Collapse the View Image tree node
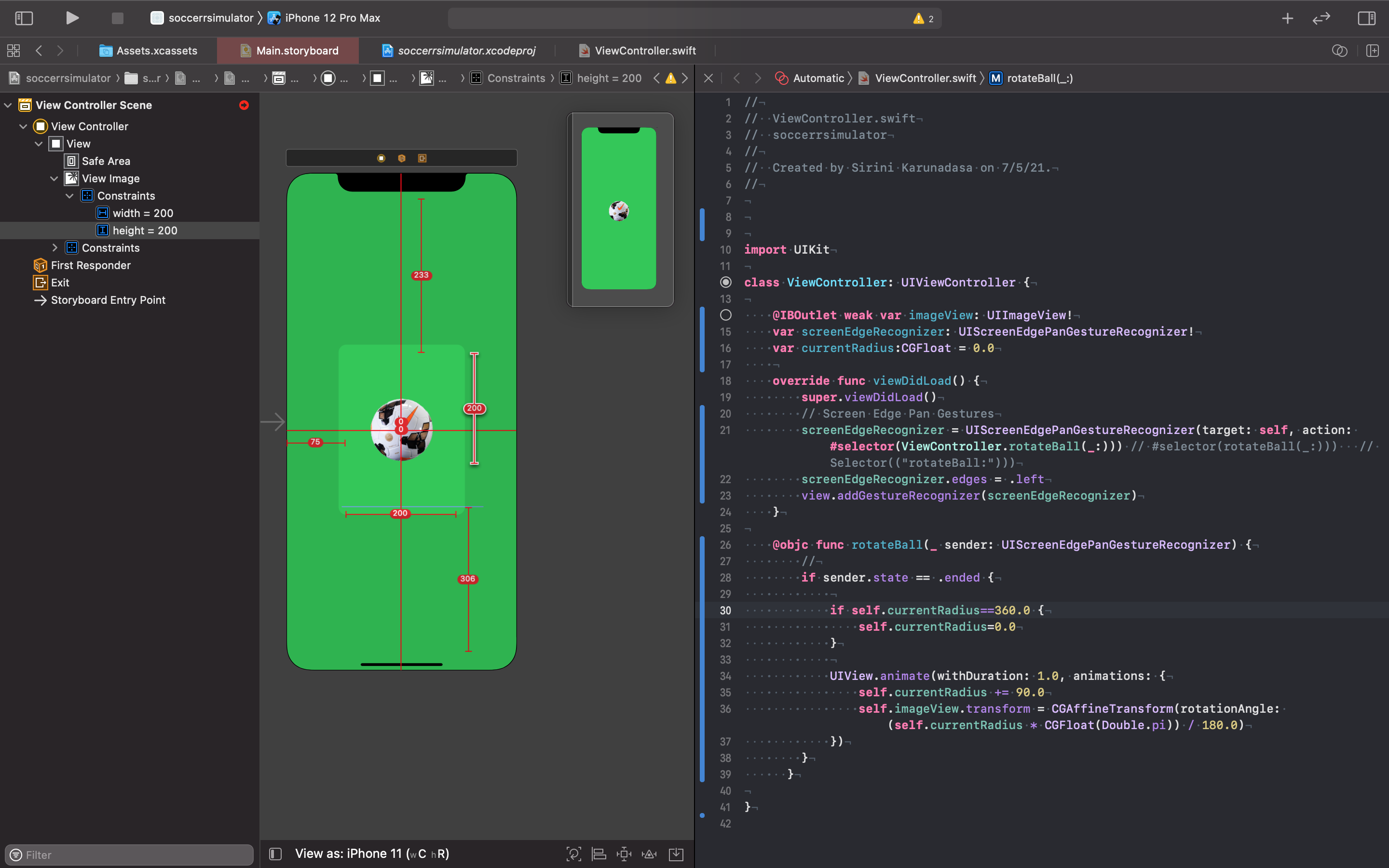 coord(54,178)
